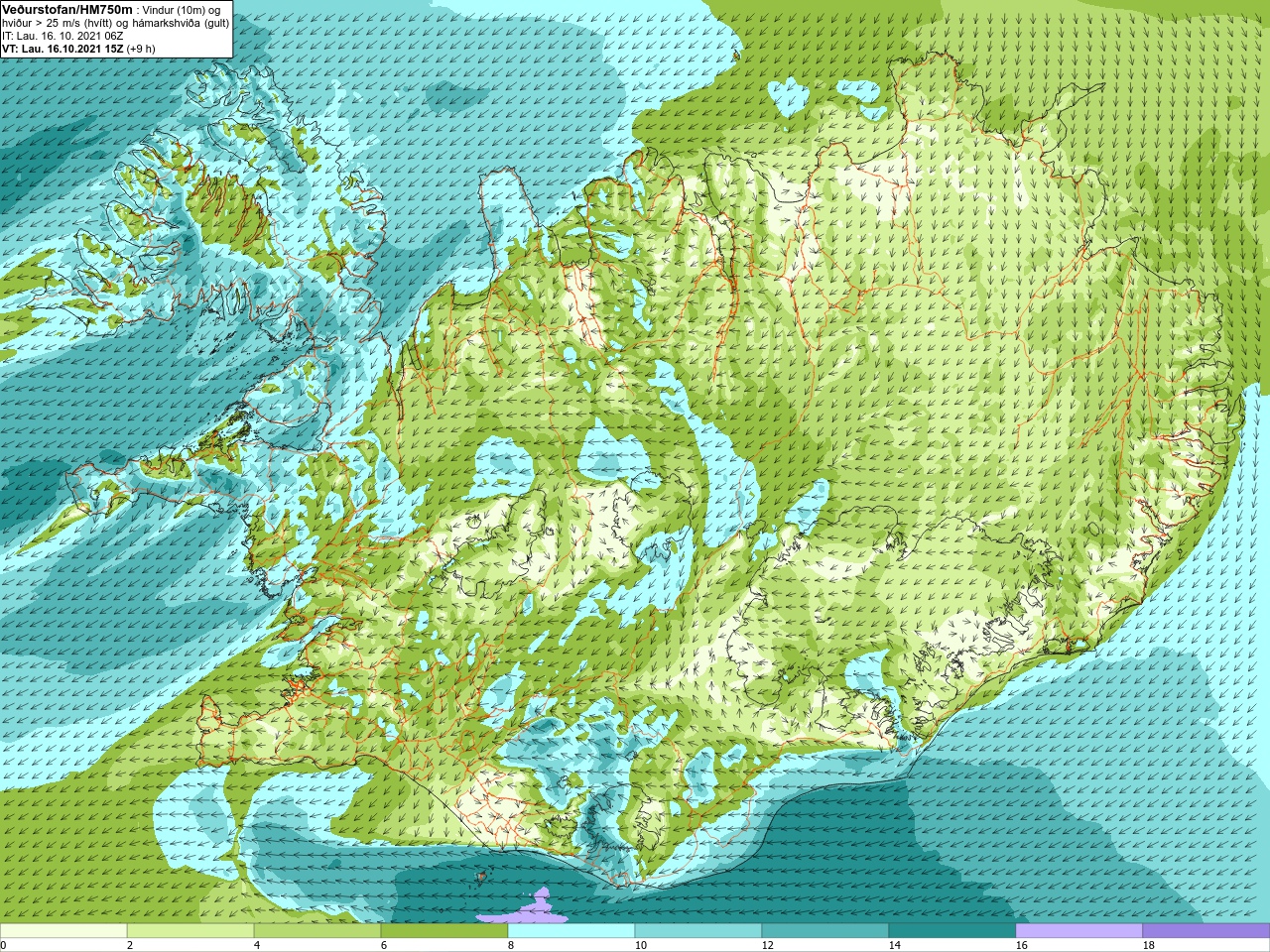Select the green 4–6 m/s legend swatch
The image size is (1270, 952).
317,931
